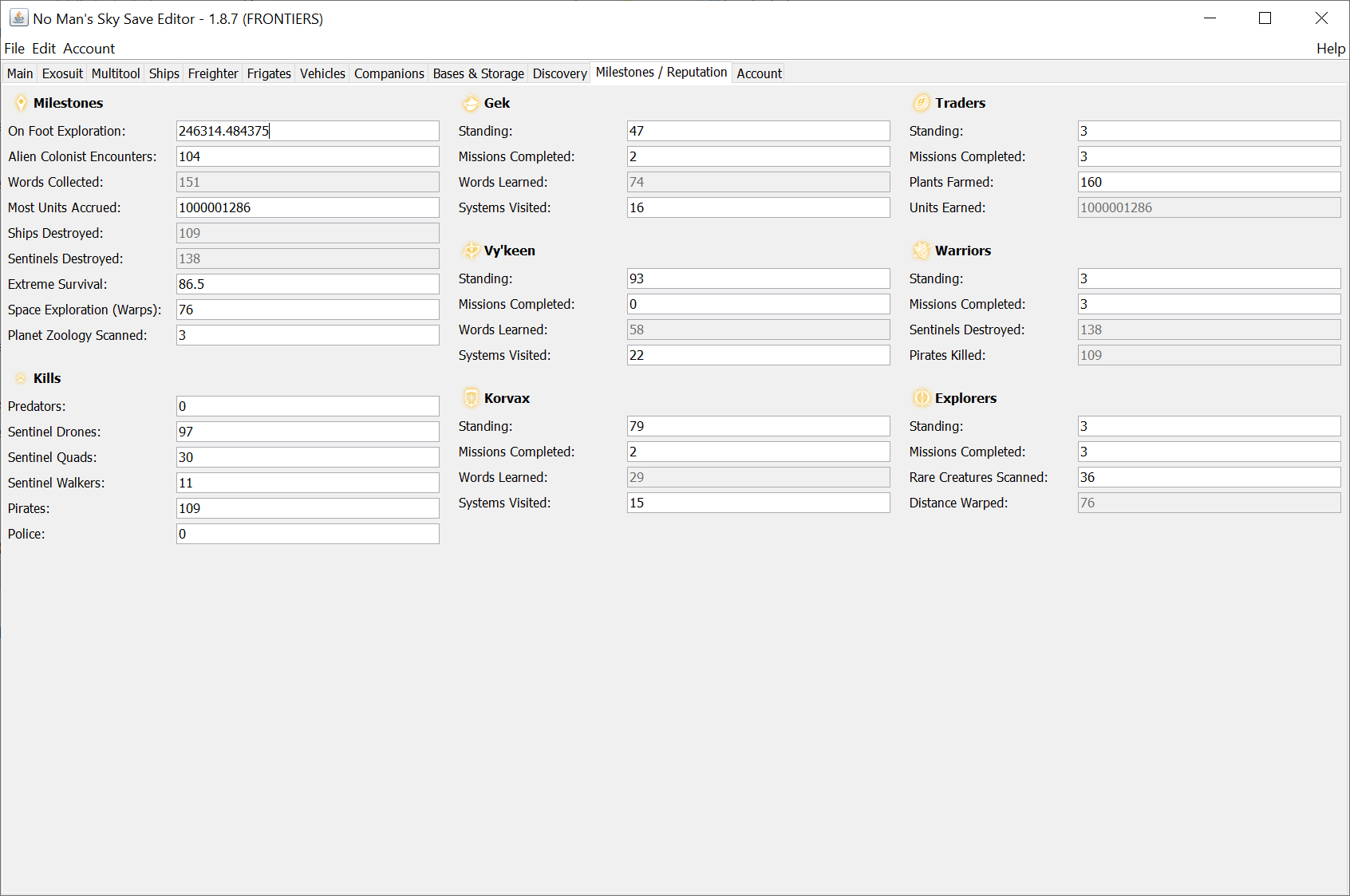Click the Police kills field
The image size is (1350, 896).
(x=307, y=534)
